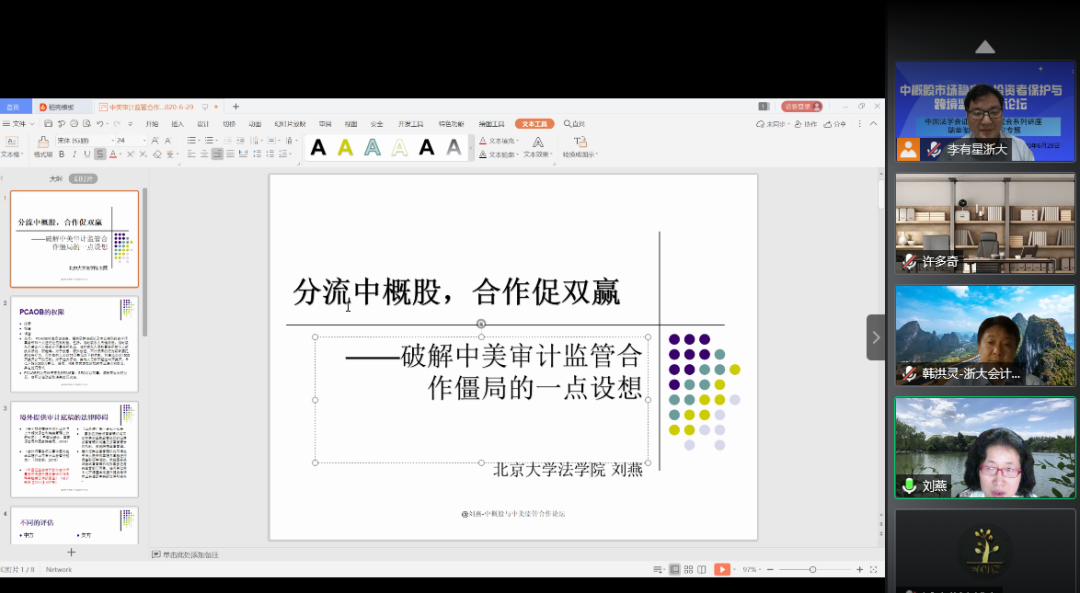Click the 查找 search button

point(574,124)
